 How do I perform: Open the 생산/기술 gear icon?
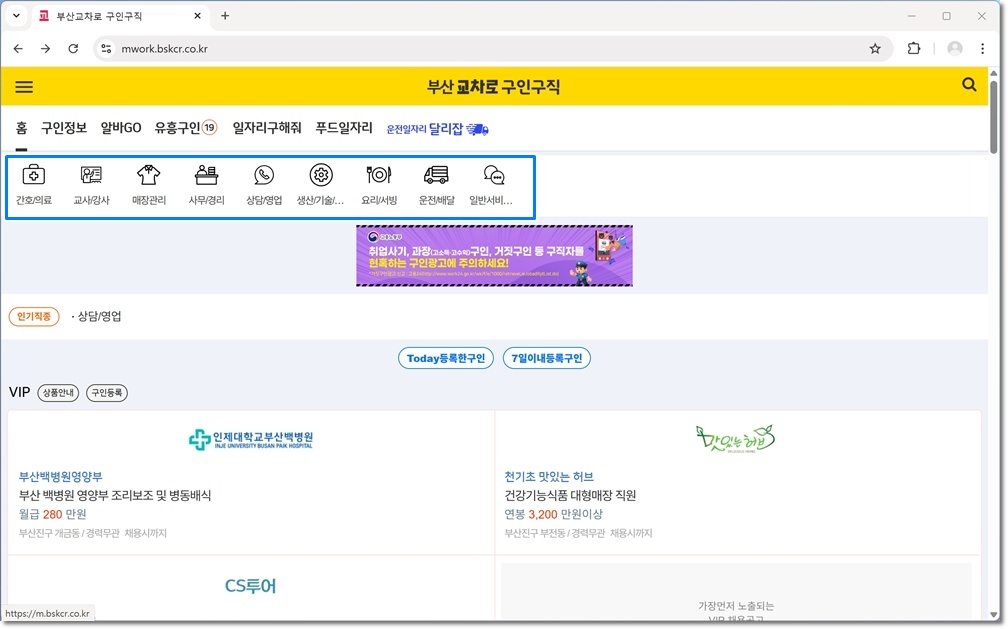click(321, 176)
